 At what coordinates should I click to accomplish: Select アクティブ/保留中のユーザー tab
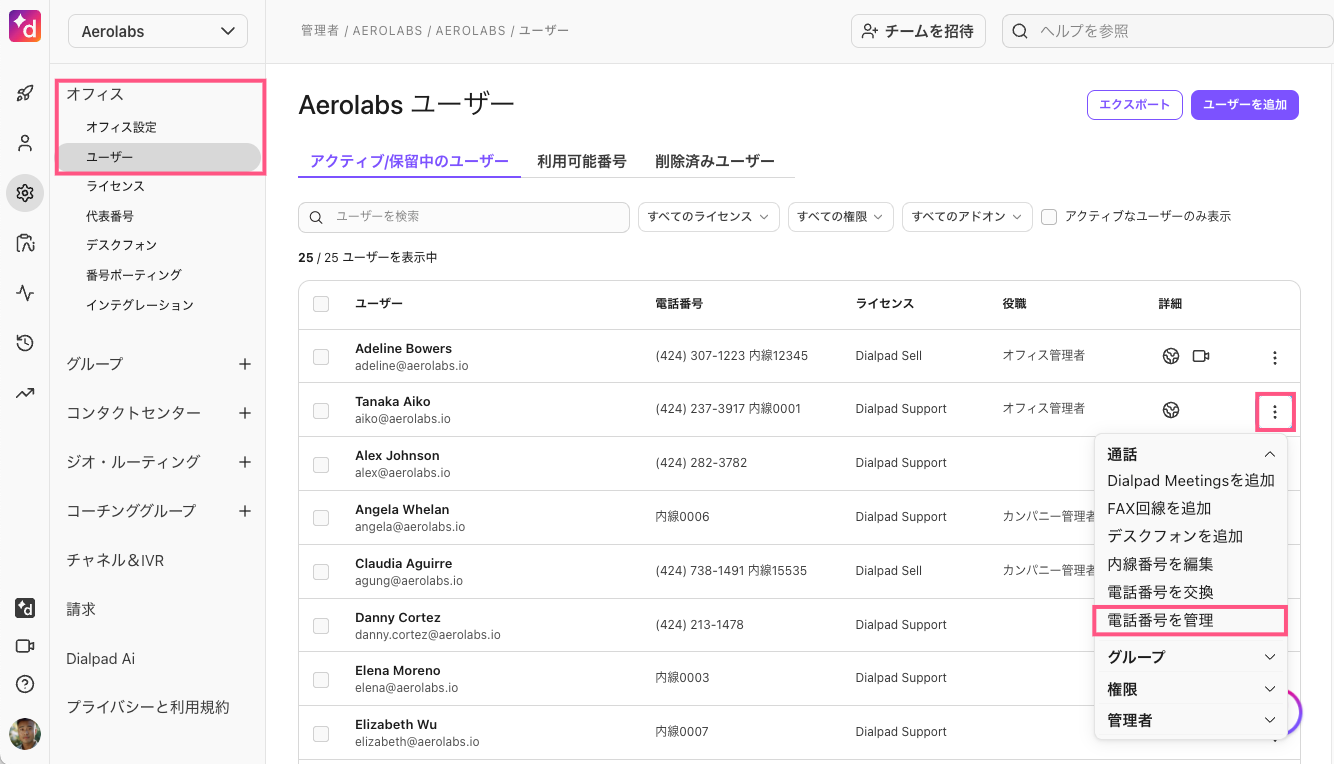(409, 161)
